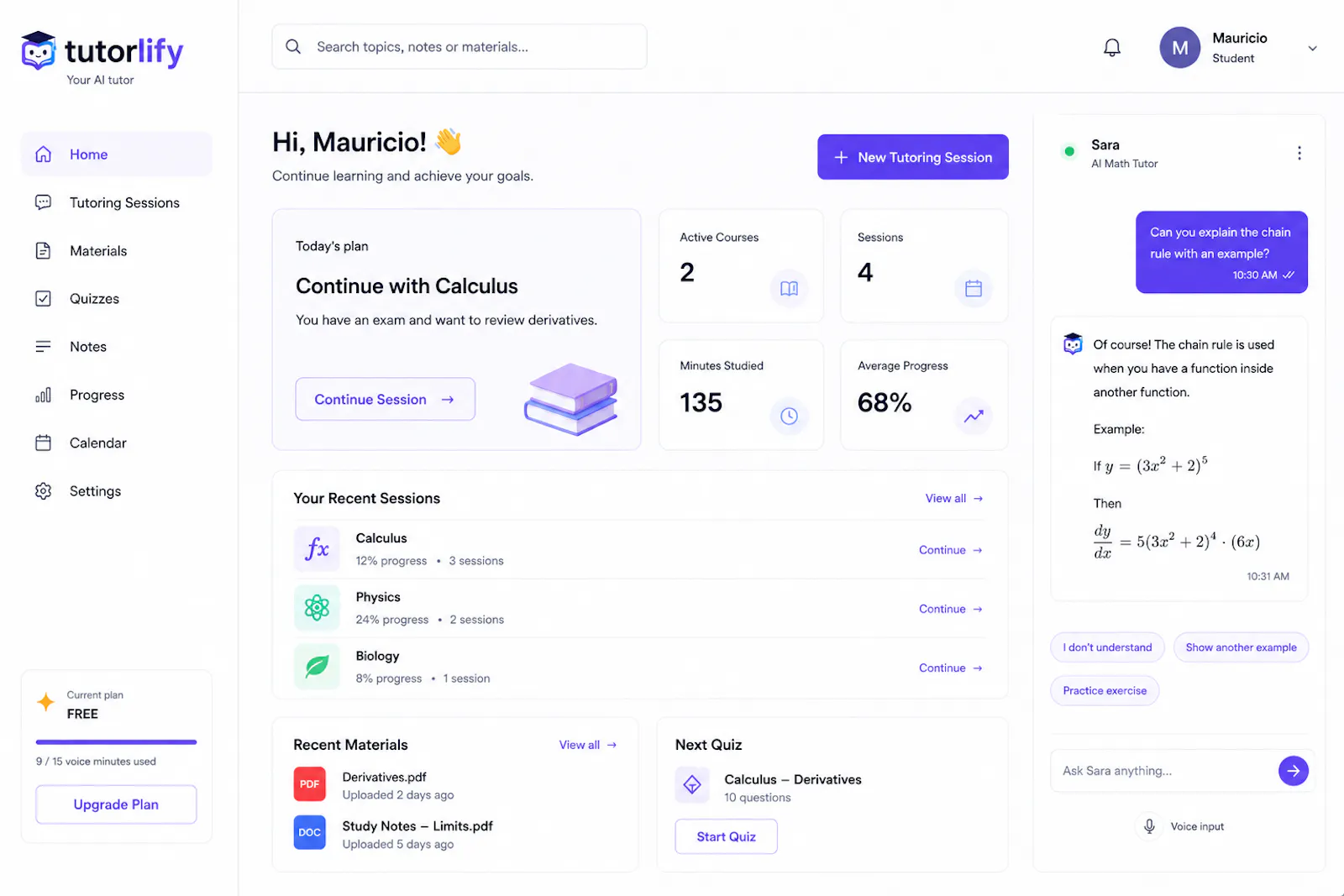1344x896 pixels.
Task: Click the Next Quiz diamond icon
Action: [692, 785]
